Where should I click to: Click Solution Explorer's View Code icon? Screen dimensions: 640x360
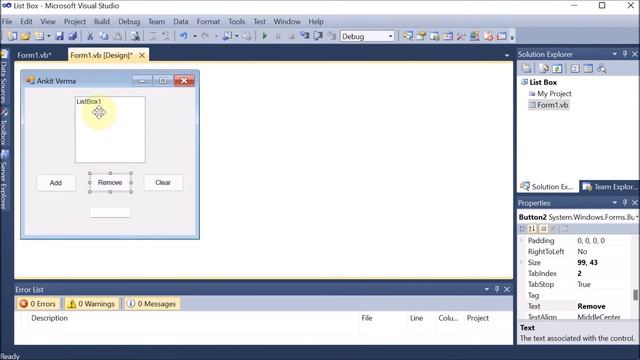coord(575,69)
